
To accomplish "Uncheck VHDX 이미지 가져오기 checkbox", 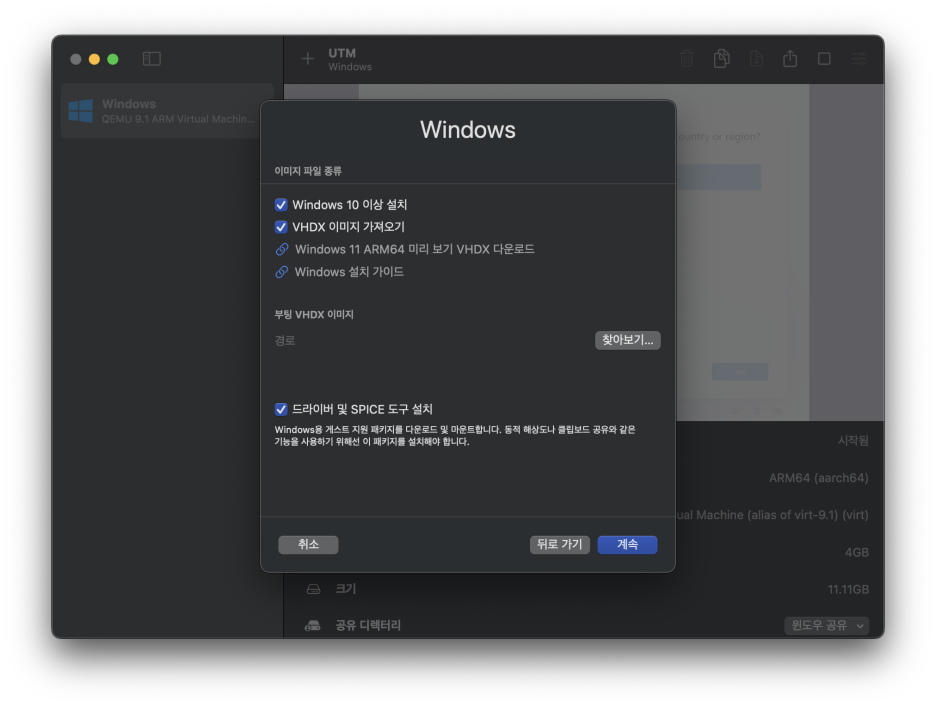I will click(281, 227).
